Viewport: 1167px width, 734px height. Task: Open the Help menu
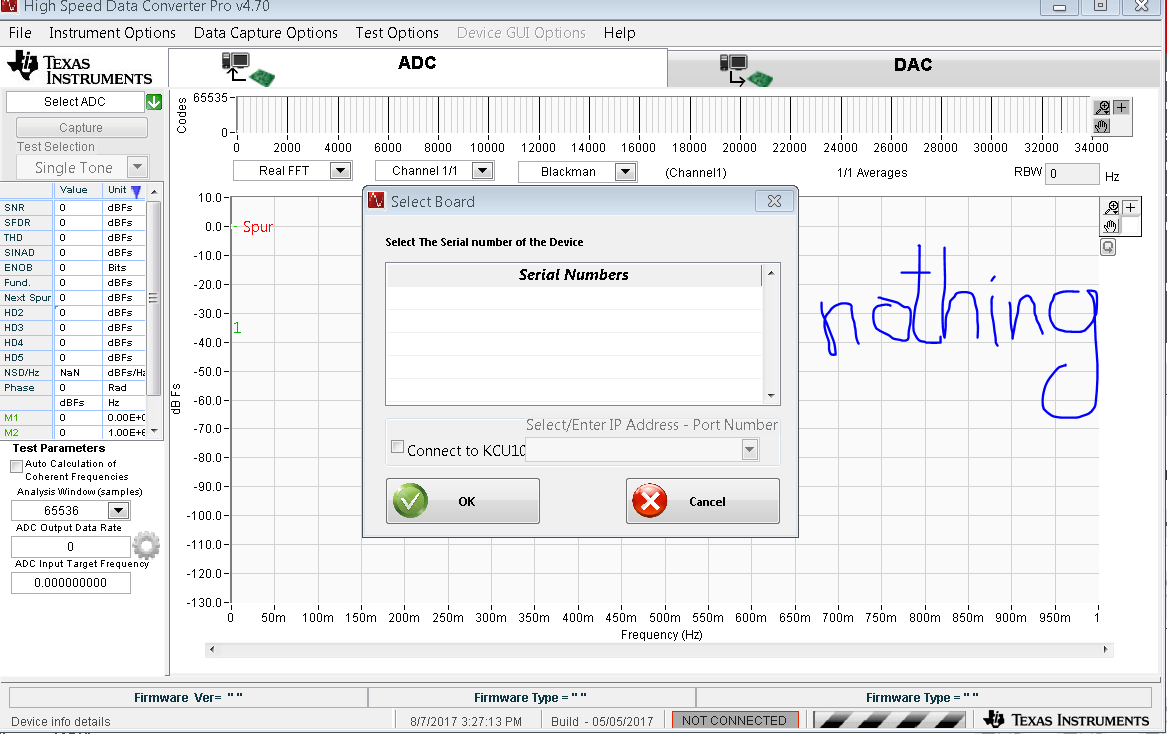619,33
